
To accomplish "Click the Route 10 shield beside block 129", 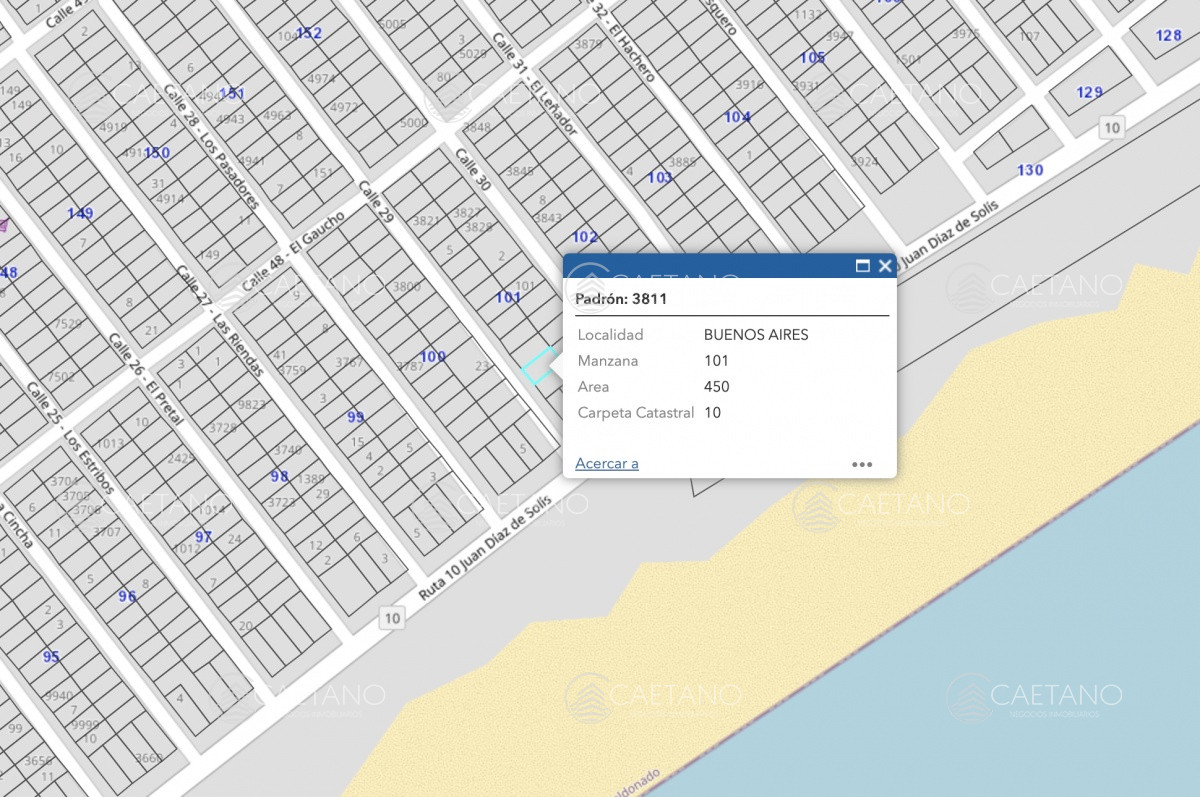I will click(x=1112, y=127).
